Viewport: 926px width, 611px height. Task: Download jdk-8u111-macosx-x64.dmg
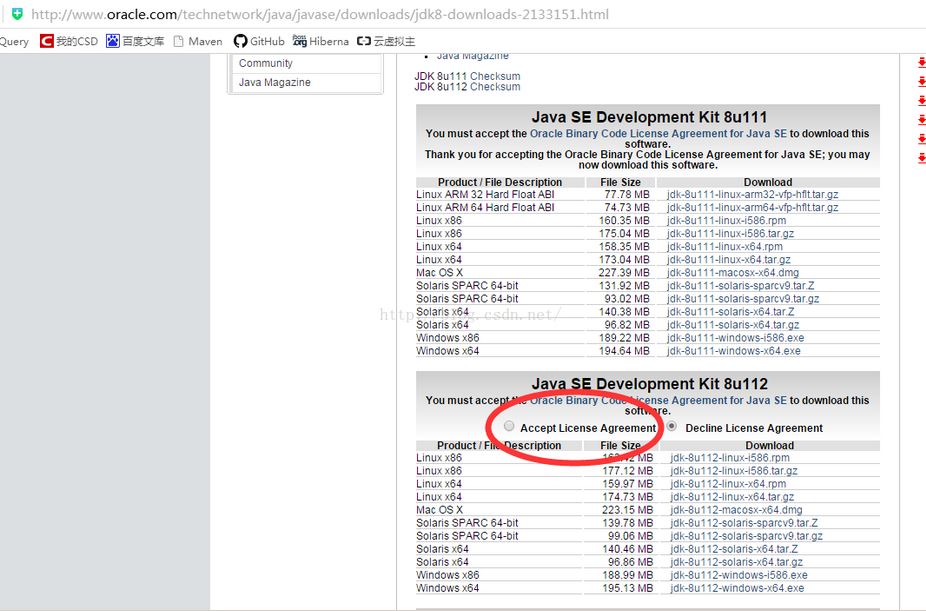coord(732,272)
